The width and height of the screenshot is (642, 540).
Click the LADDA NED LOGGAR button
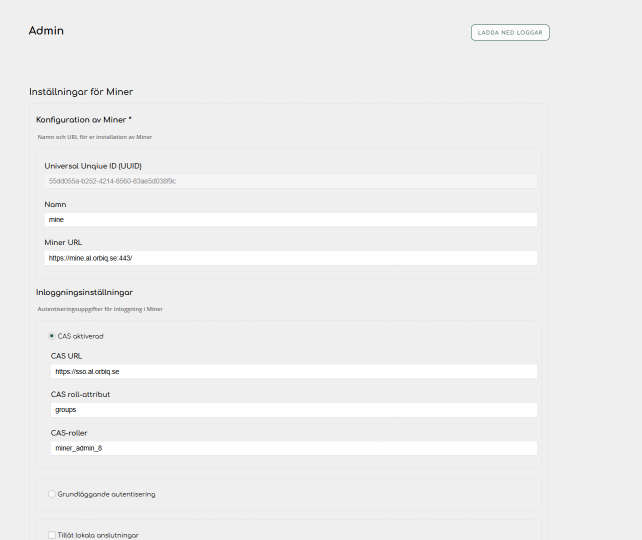point(510,32)
